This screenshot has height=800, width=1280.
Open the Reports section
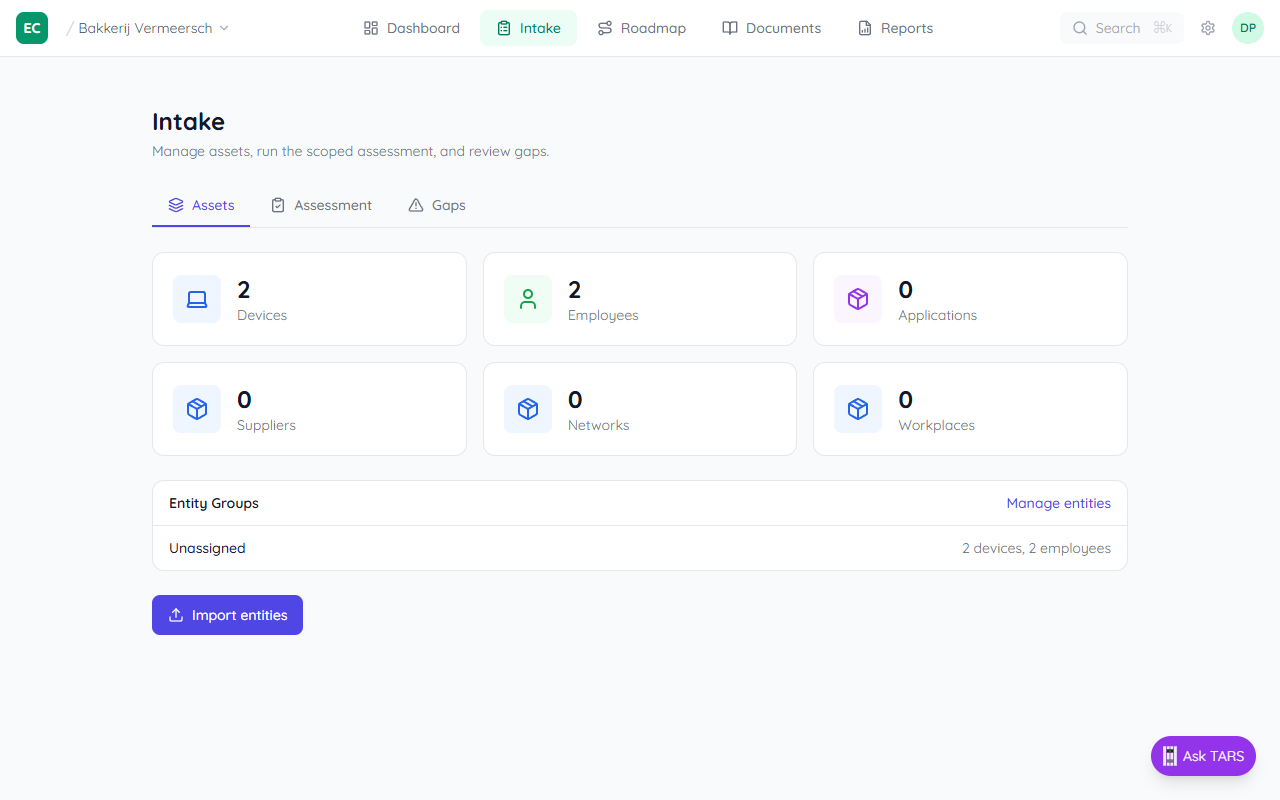[896, 28]
